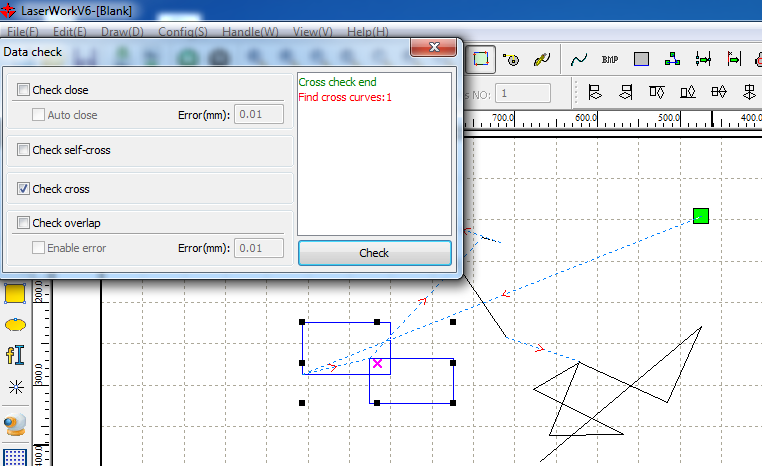The height and width of the screenshot is (466, 762).
Task: Click the capture camera icon
Action: tap(15, 425)
